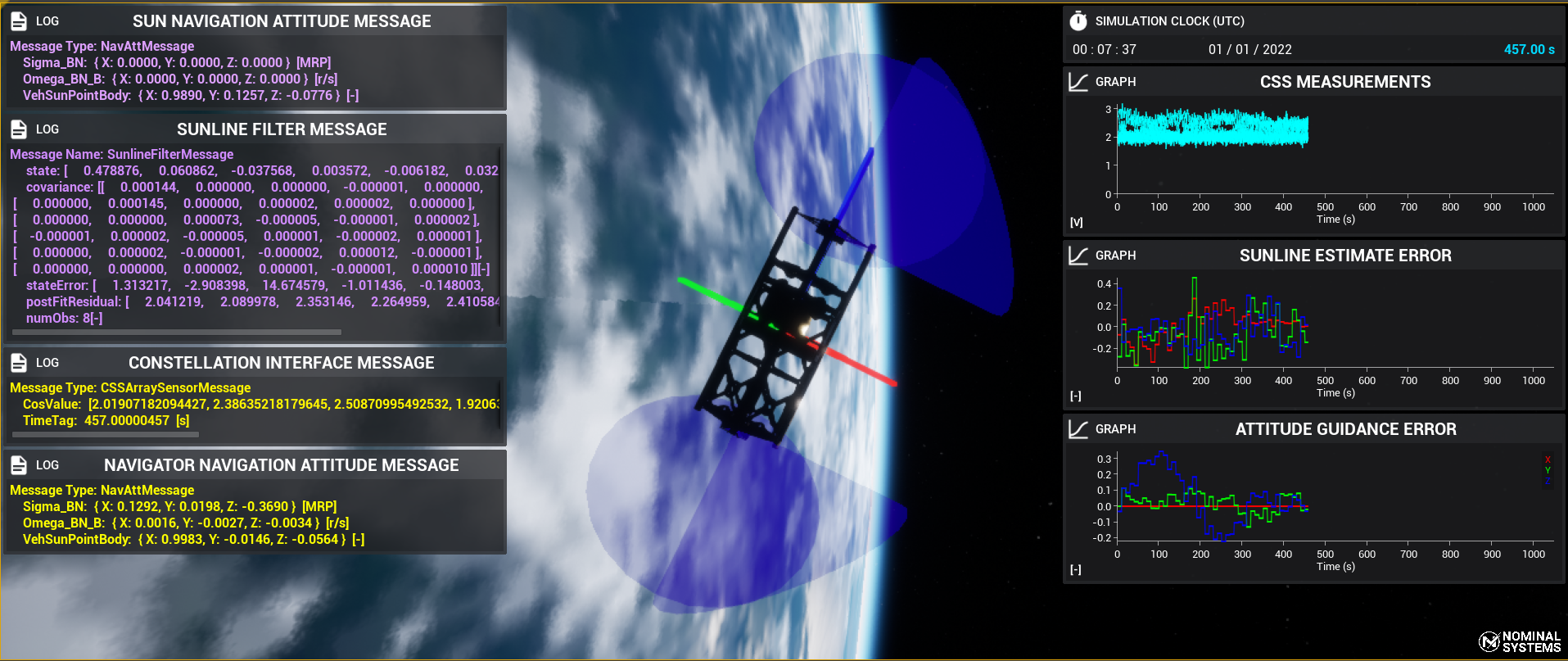Click the graph icon next to CSS Measurements
Image resolution: width=1568 pixels, height=661 pixels.
point(1078,82)
